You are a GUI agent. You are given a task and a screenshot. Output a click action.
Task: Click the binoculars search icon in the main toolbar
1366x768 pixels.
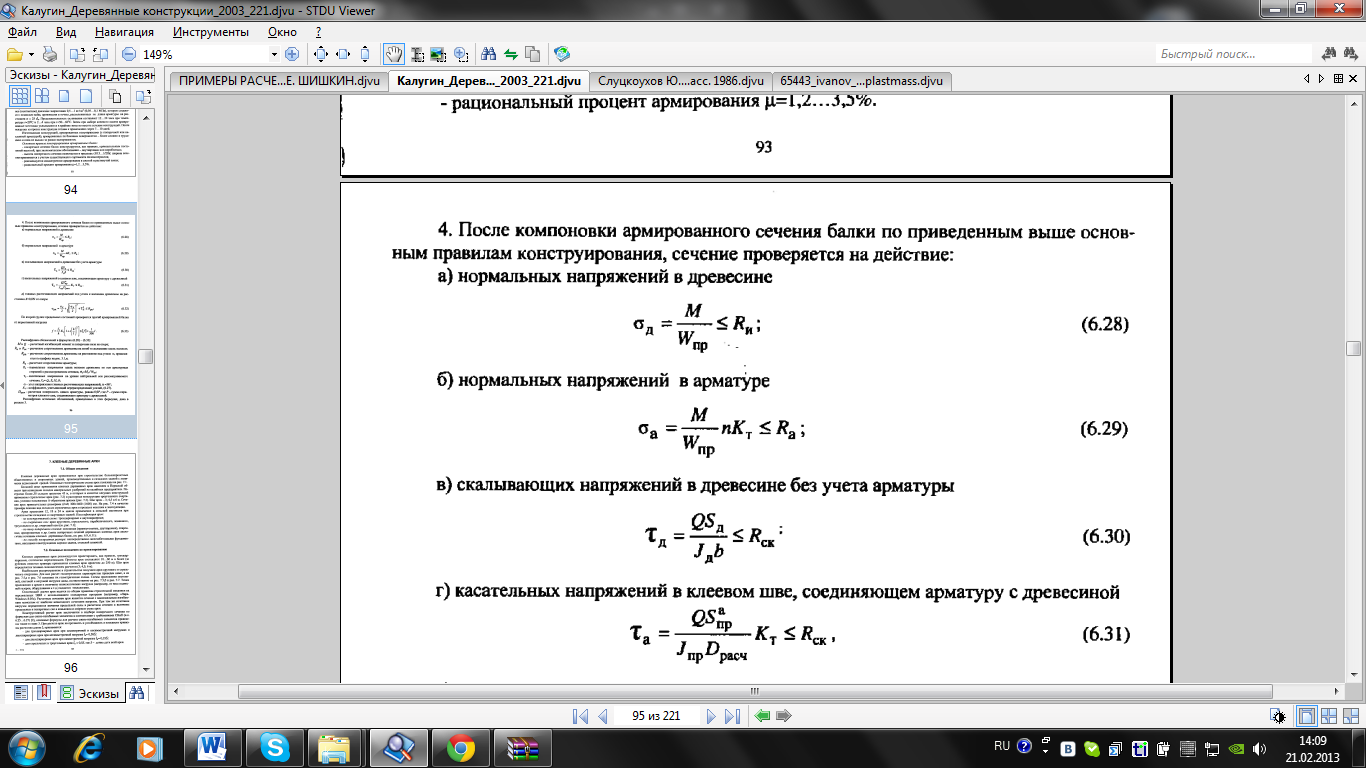click(489, 54)
